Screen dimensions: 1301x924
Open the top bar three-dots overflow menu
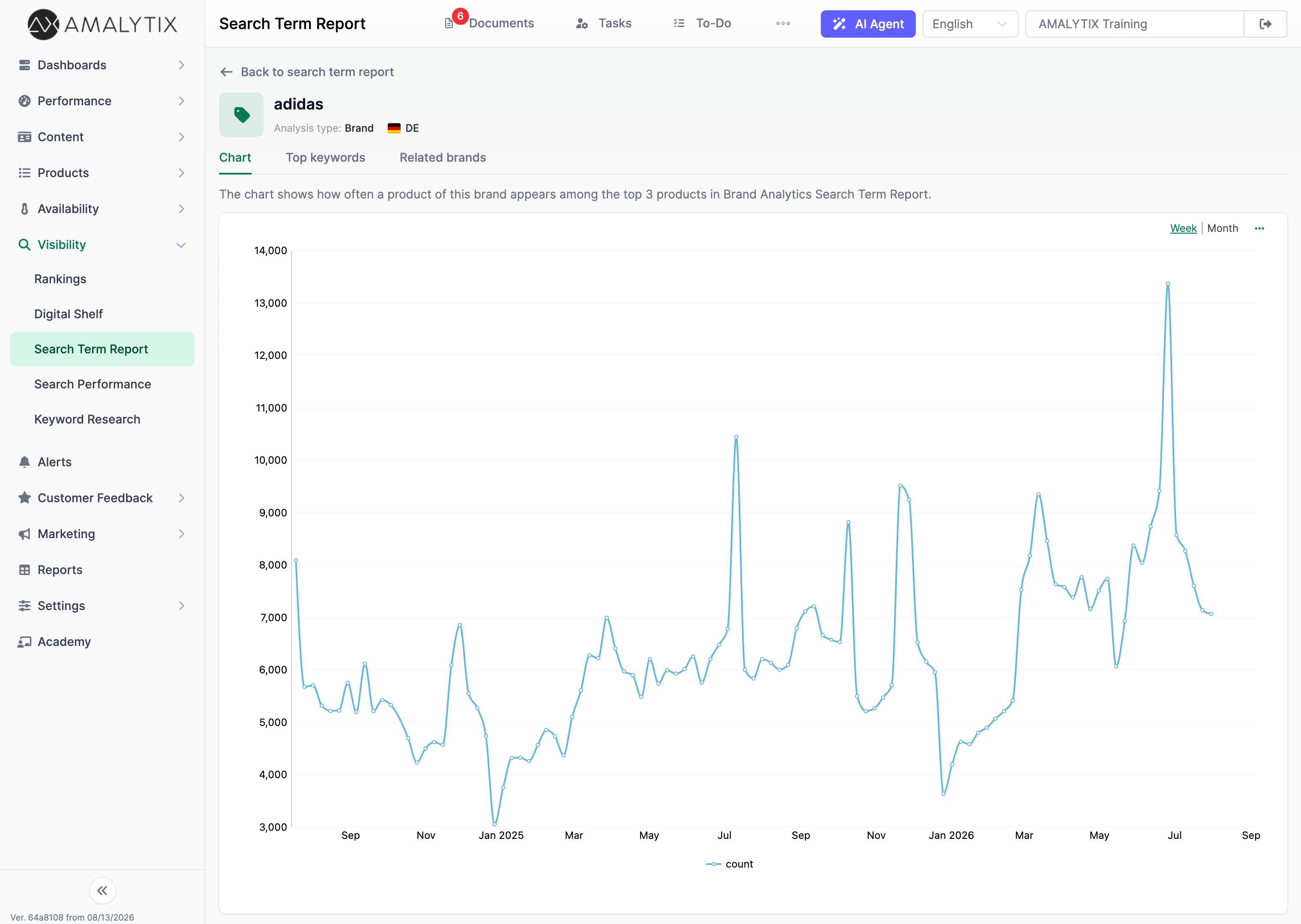(783, 24)
